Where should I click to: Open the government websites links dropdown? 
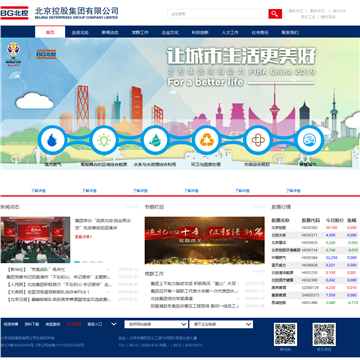point(156,324)
